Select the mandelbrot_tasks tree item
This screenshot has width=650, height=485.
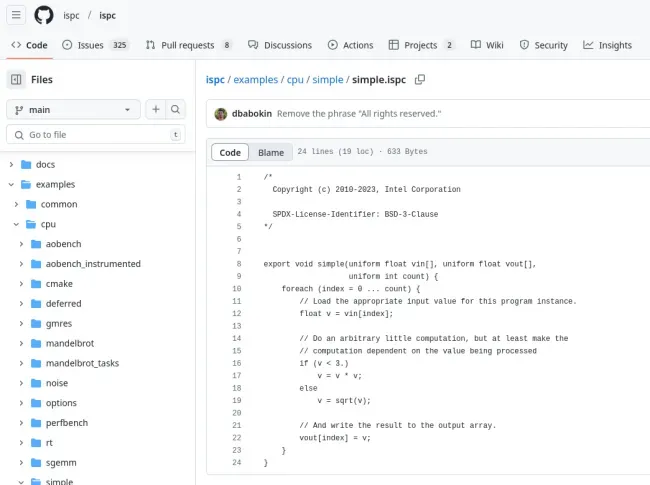click(82, 364)
